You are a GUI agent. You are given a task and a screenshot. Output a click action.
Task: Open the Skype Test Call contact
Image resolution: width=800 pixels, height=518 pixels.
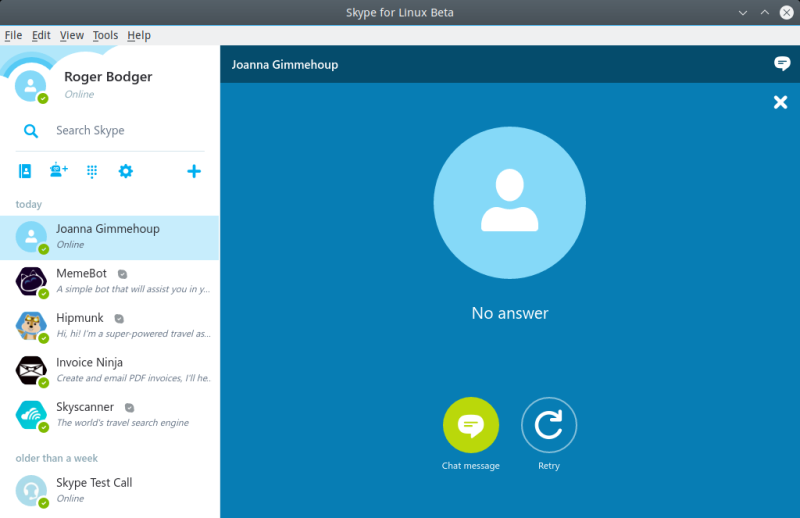[110, 490]
